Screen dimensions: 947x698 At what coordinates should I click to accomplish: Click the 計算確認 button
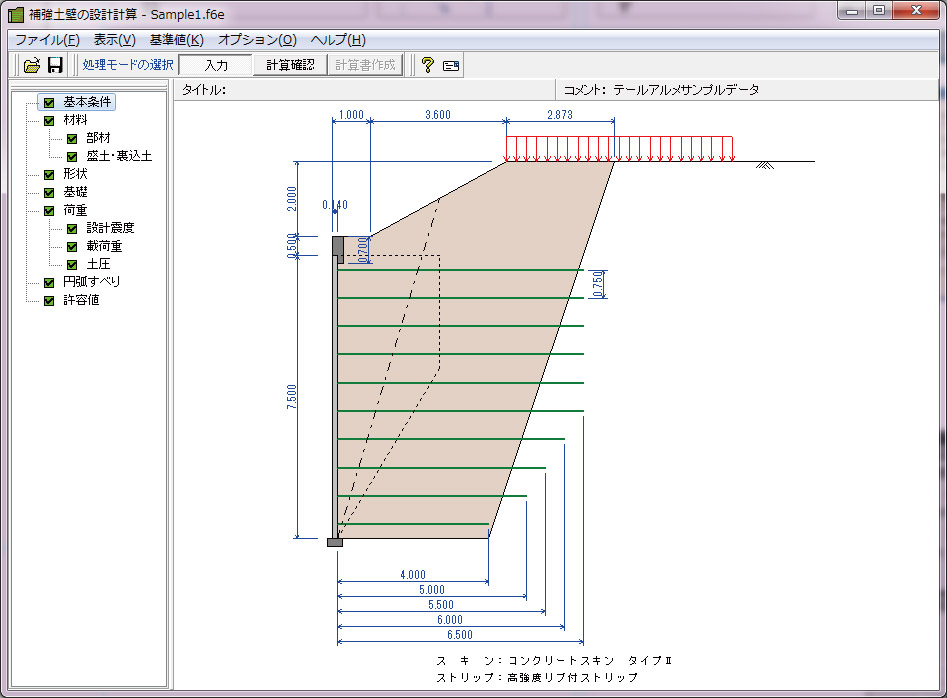[290, 65]
